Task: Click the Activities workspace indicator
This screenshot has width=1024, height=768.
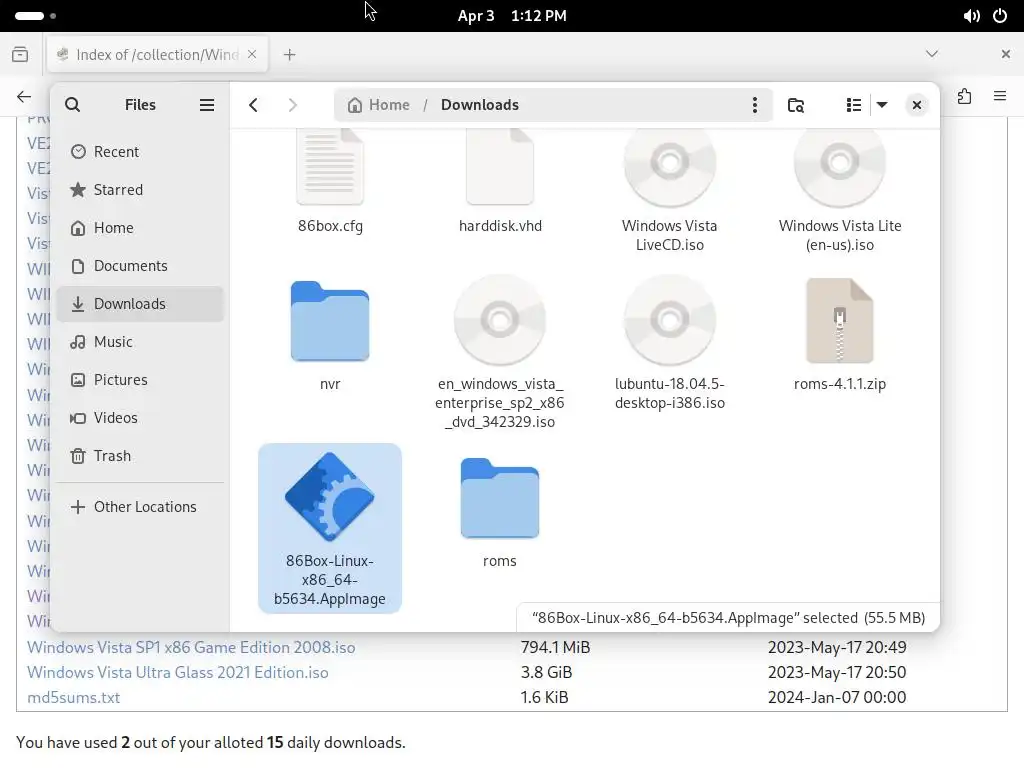Action: [35, 16]
